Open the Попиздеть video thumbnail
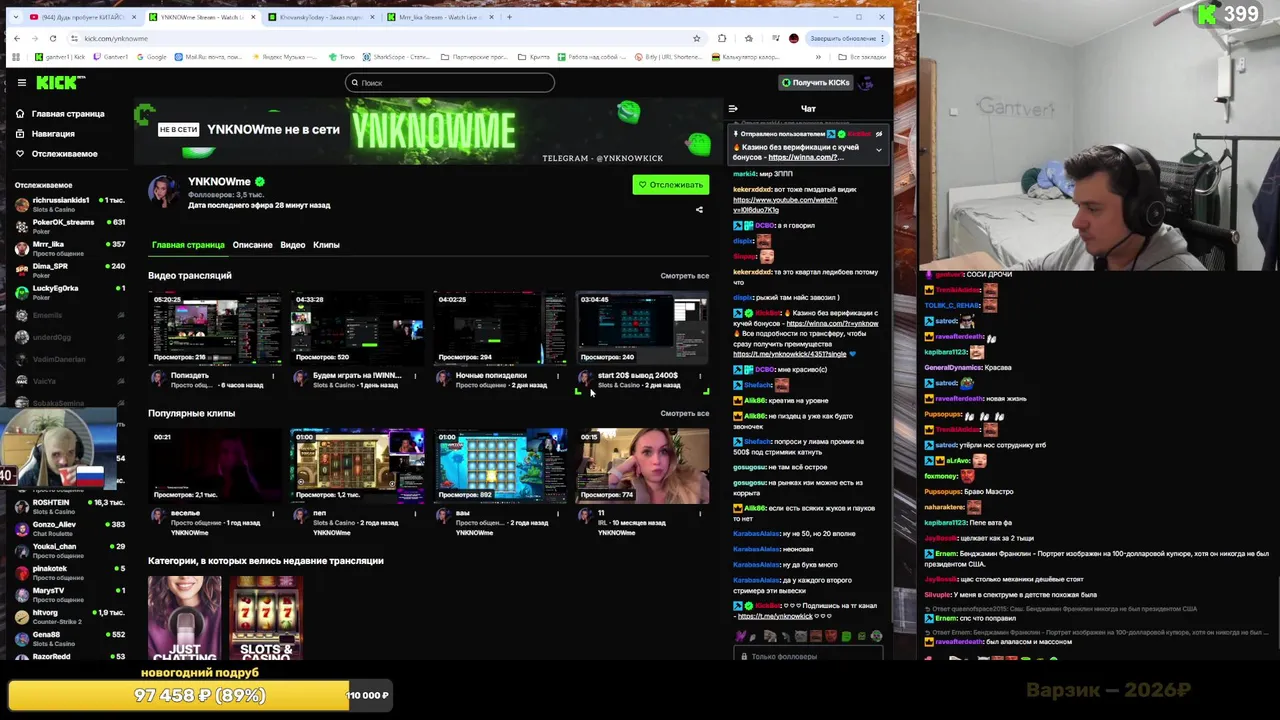 pos(215,328)
